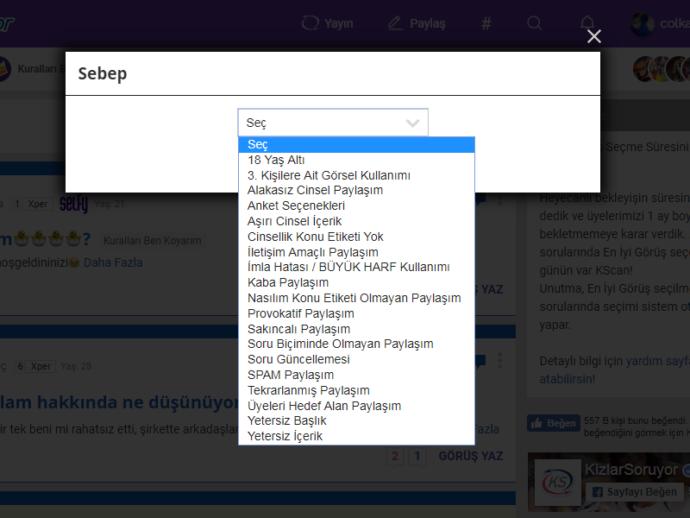Click the speech bubble icon on second post
690x518 pixels.
481,361
